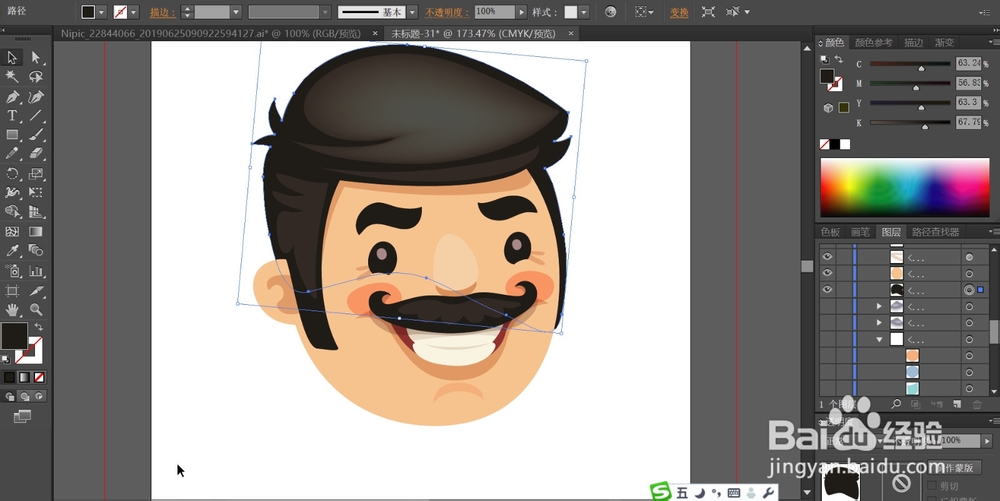1000x501 pixels.
Task: Enable the 剪切 clip checkbox
Action: [x=932, y=485]
